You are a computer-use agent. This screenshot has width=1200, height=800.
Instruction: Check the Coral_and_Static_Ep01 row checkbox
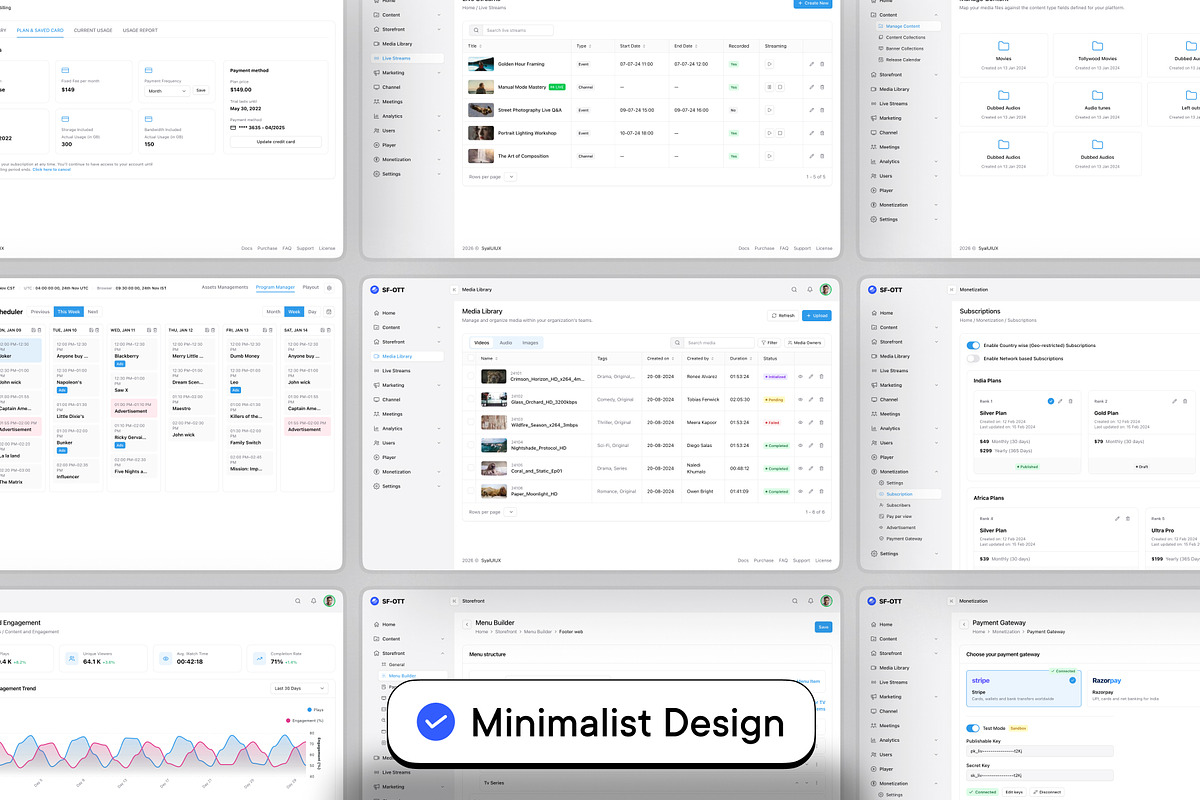click(472, 468)
